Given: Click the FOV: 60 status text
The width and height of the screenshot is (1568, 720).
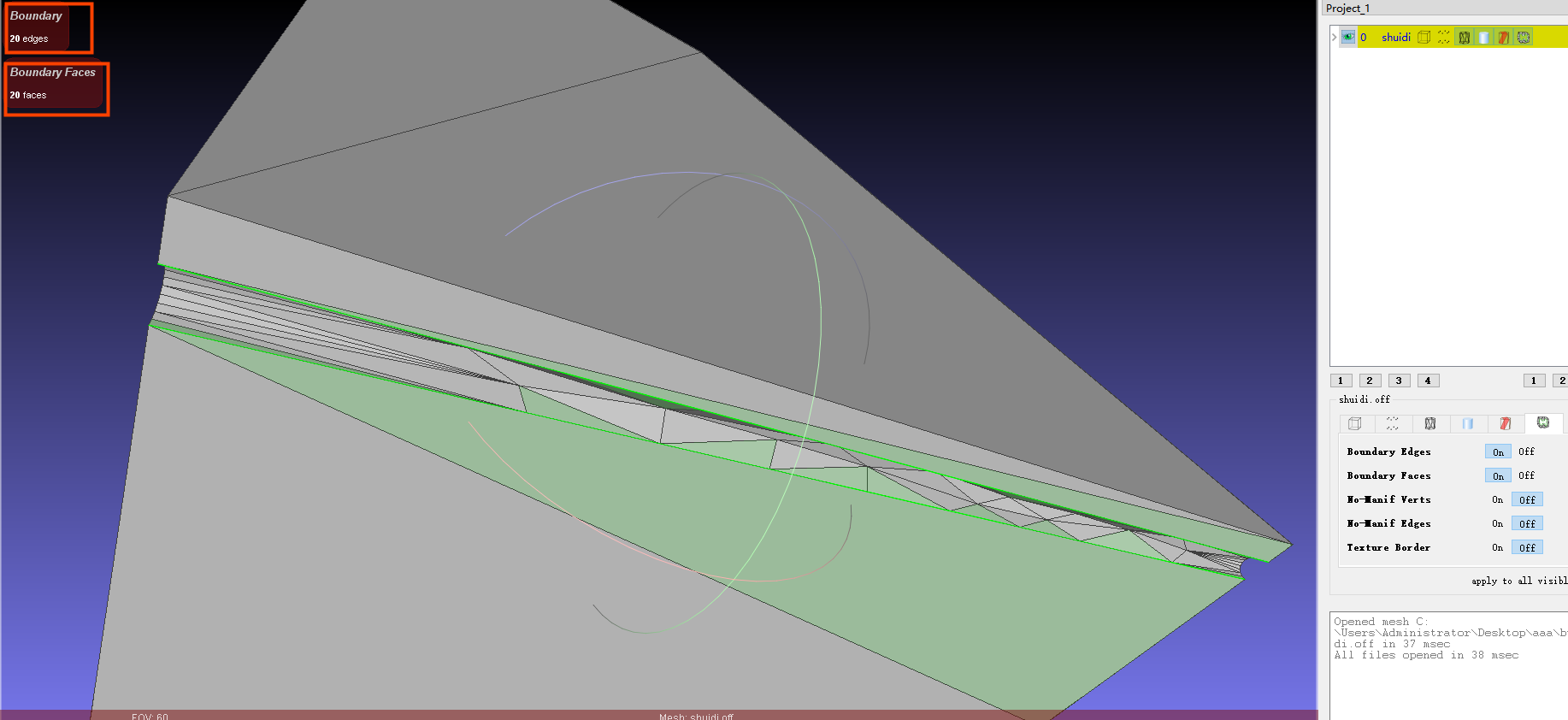Looking at the screenshot, I should pos(150,717).
